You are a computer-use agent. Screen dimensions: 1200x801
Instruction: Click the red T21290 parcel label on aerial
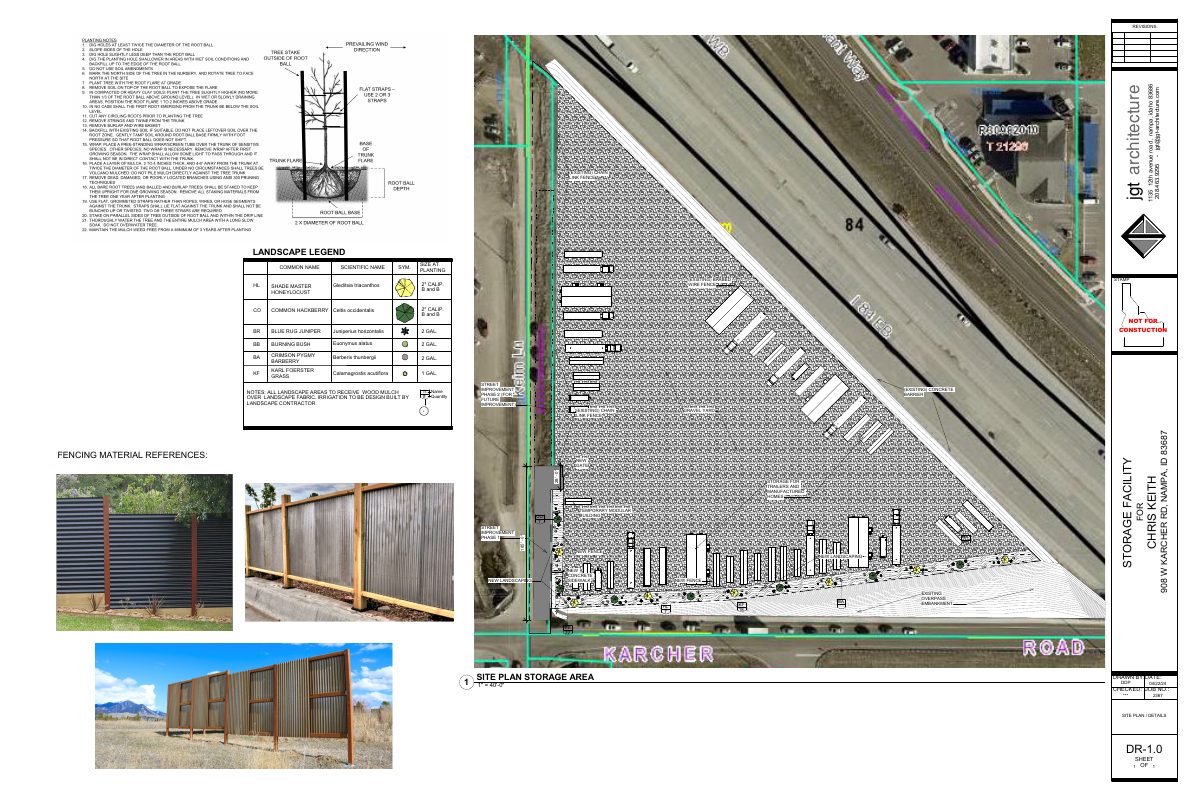point(1009,146)
